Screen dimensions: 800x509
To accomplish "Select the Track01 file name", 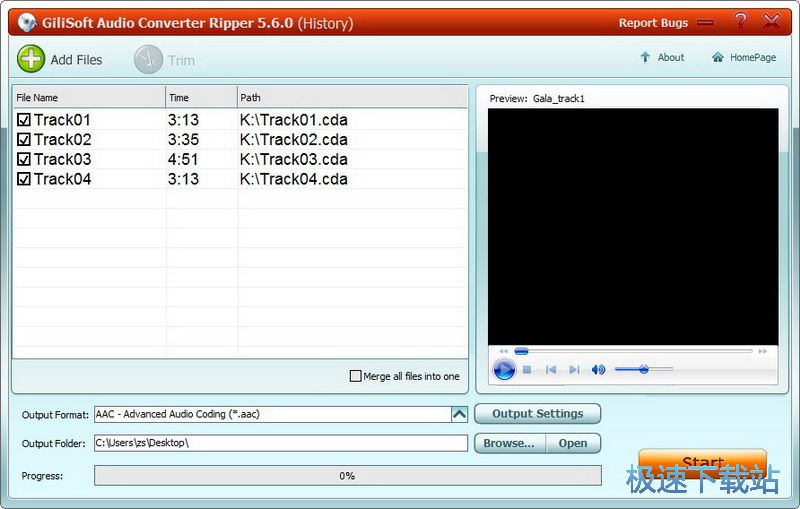I will click(62, 120).
